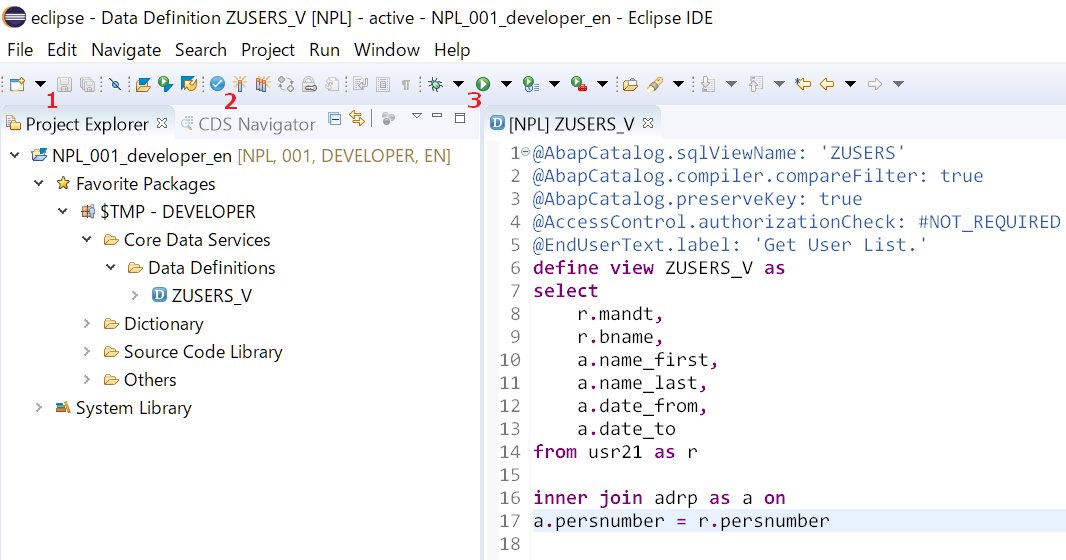Open the Coverage dropdown arrow
1066x560 pixels.
click(x=554, y=84)
